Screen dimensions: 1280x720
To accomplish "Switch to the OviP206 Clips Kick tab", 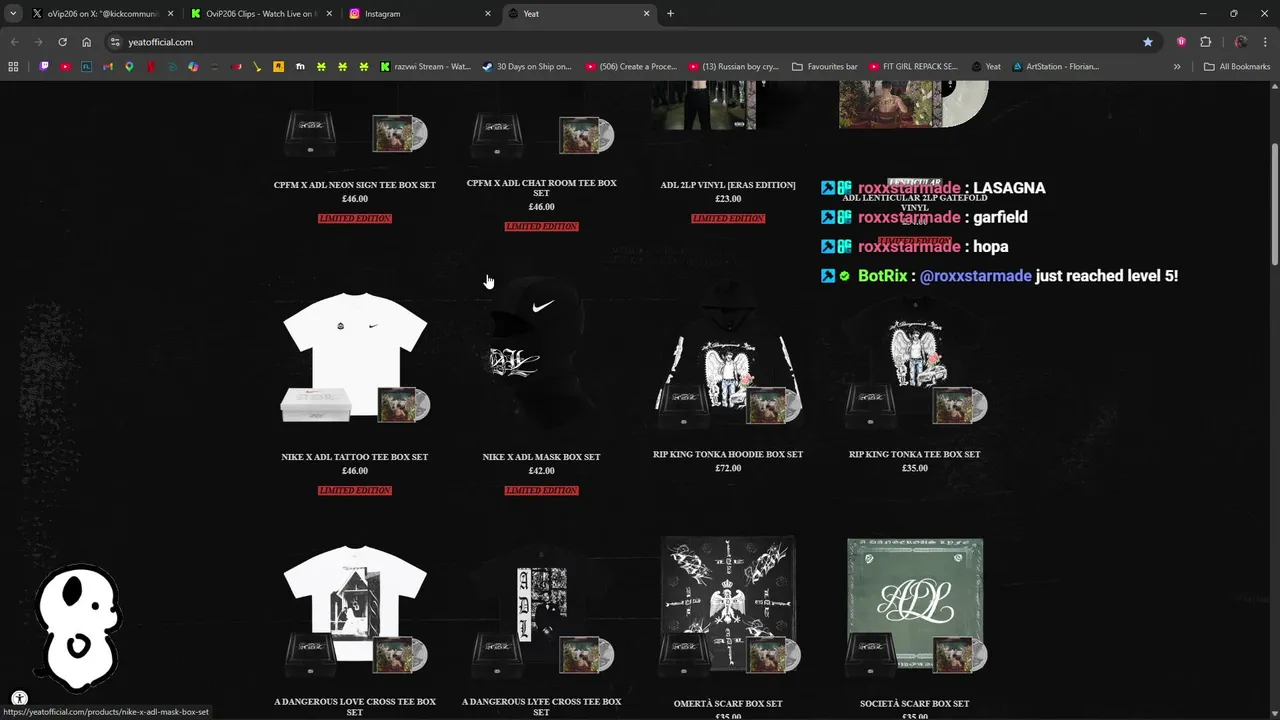I will (x=262, y=14).
